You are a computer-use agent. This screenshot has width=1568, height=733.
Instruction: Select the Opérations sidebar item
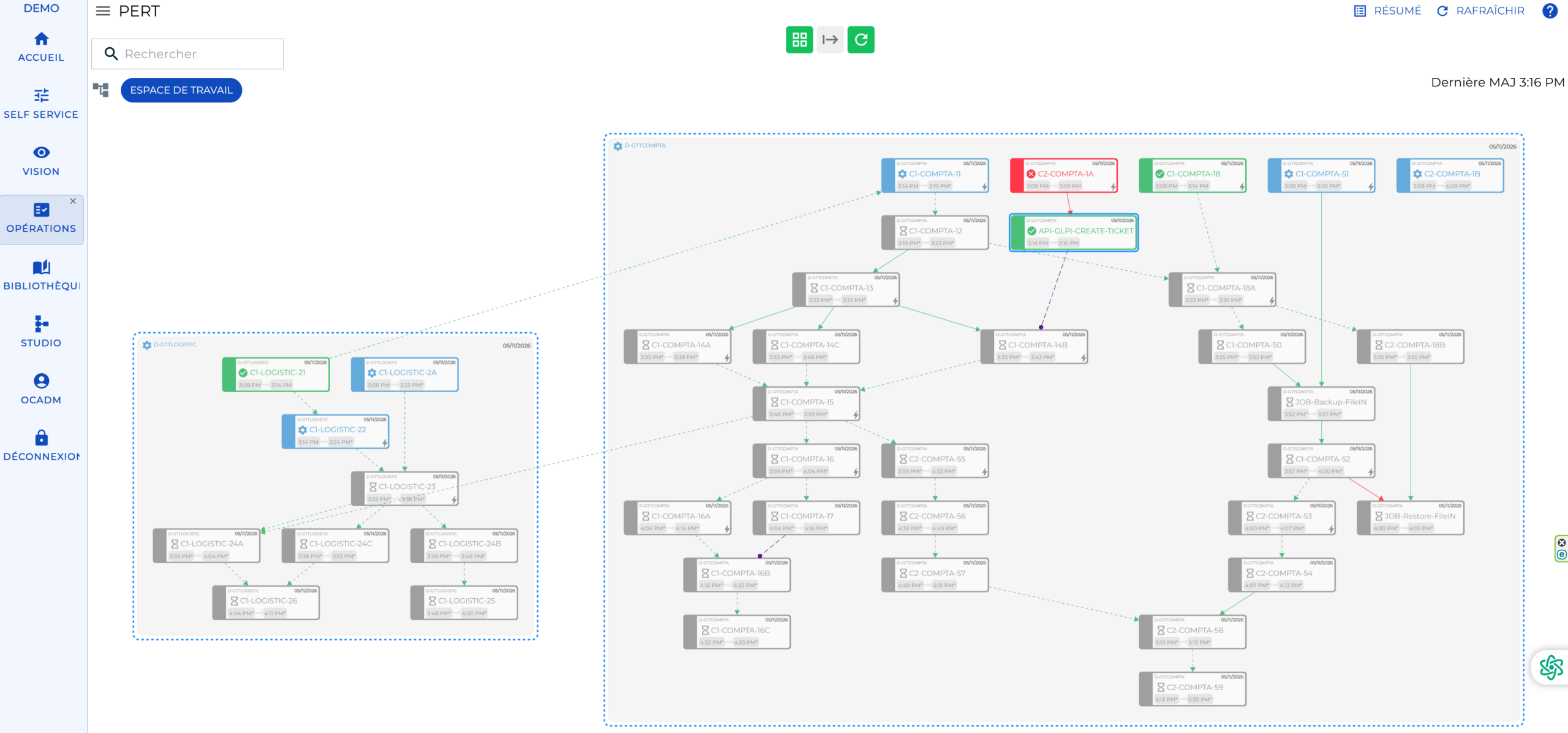pyautogui.click(x=41, y=219)
